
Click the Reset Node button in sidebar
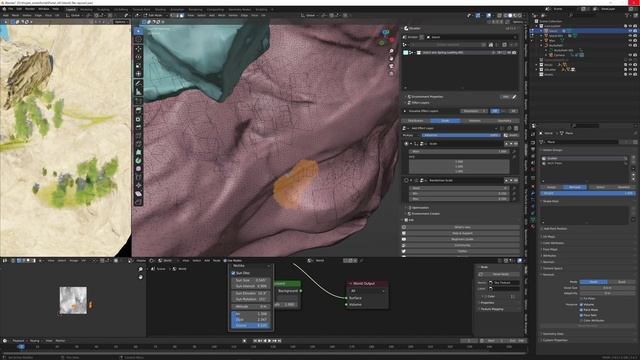pos(500,274)
